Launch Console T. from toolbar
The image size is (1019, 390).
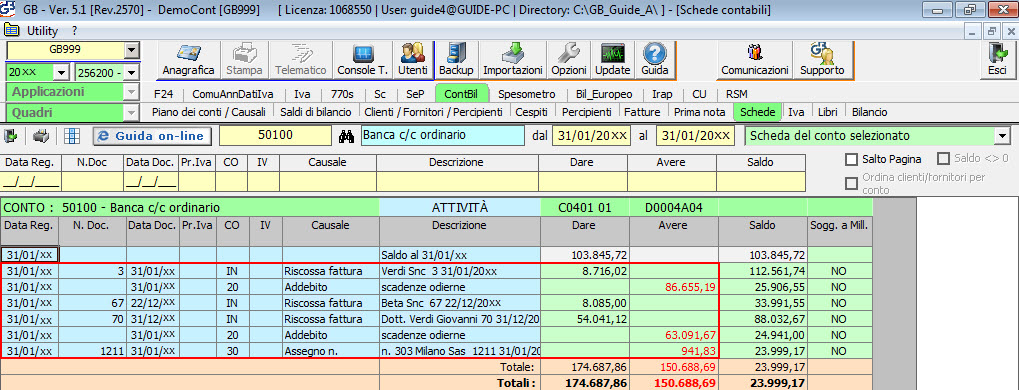(363, 59)
